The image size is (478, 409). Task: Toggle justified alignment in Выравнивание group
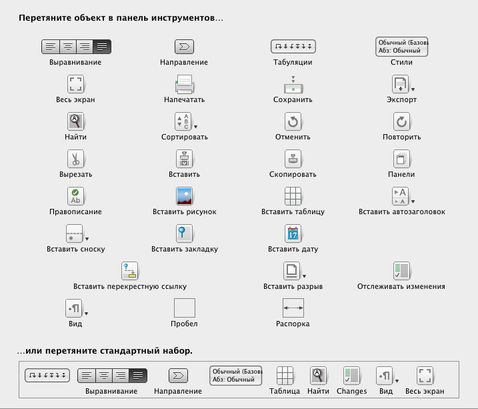(x=102, y=47)
